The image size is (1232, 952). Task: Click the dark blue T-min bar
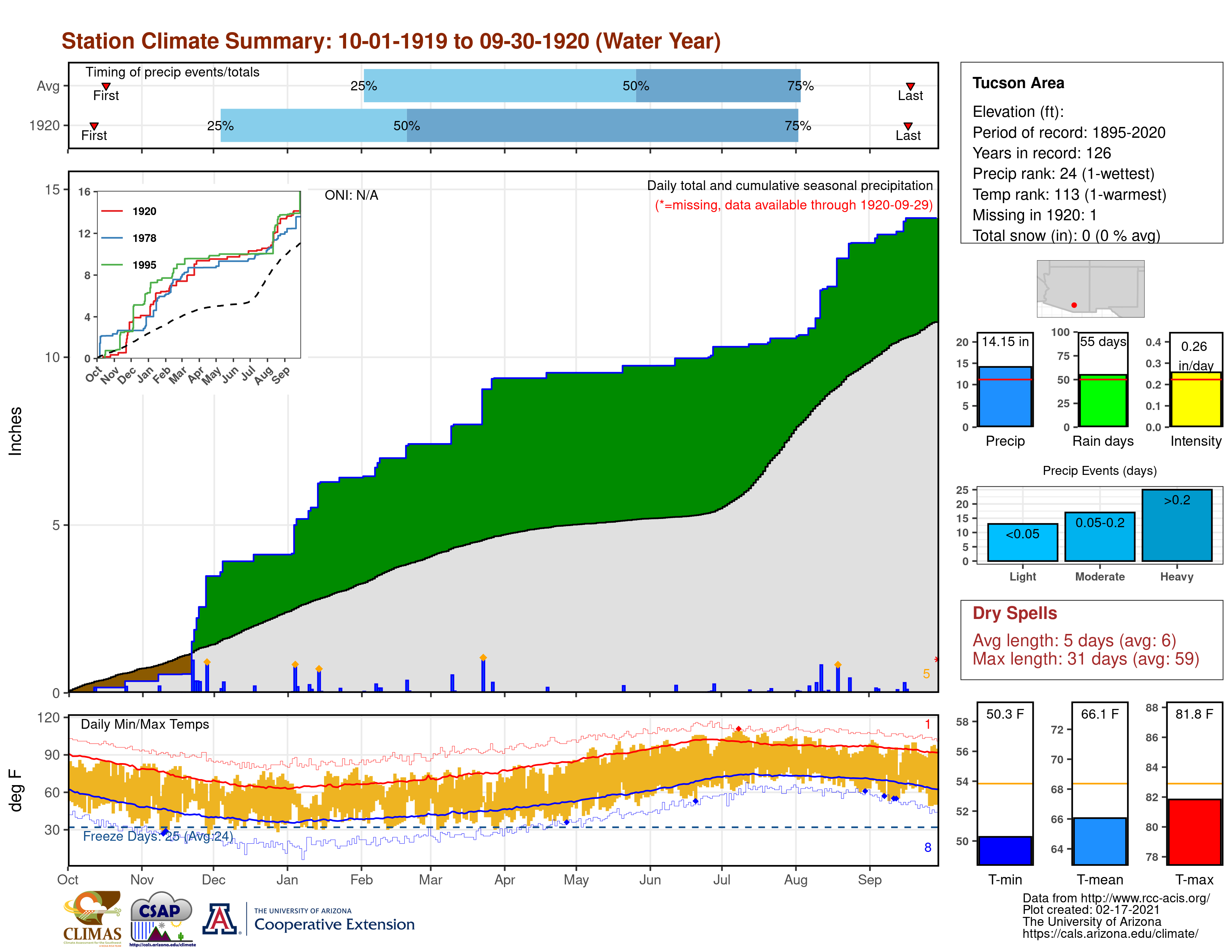pyautogui.click(x=1005, y=850)
